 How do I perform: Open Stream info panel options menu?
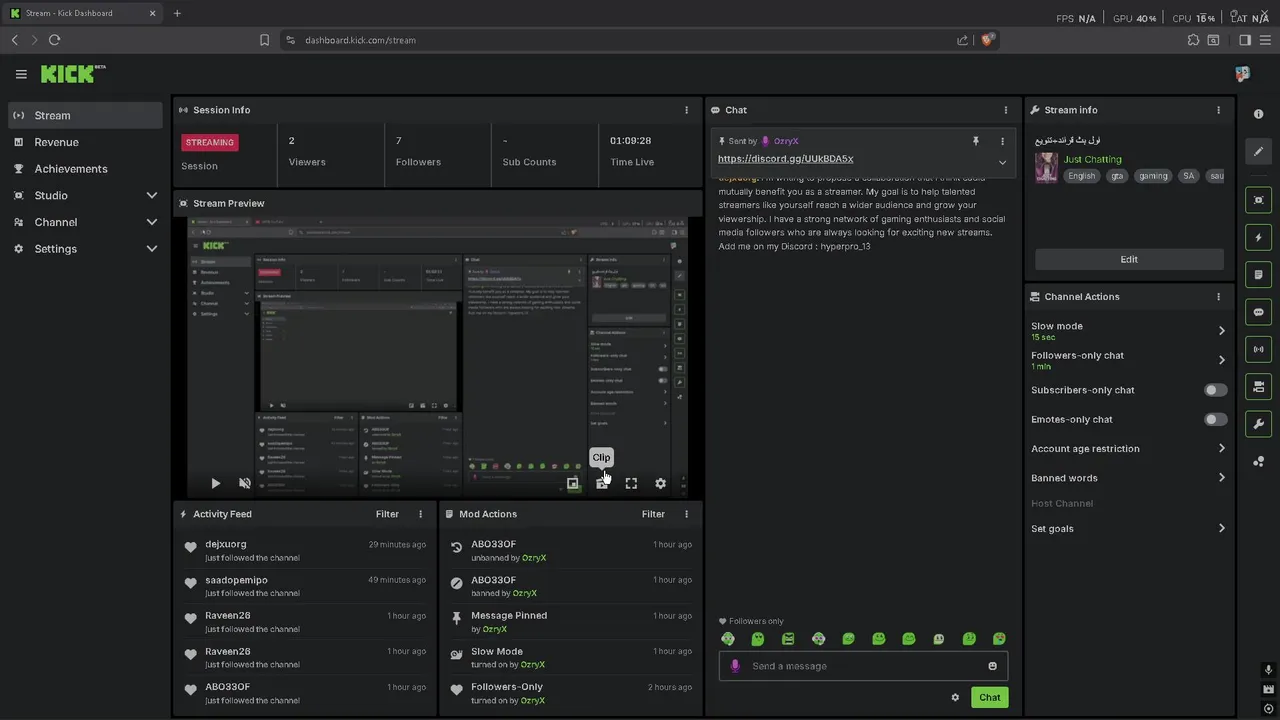coord(1218,110)
